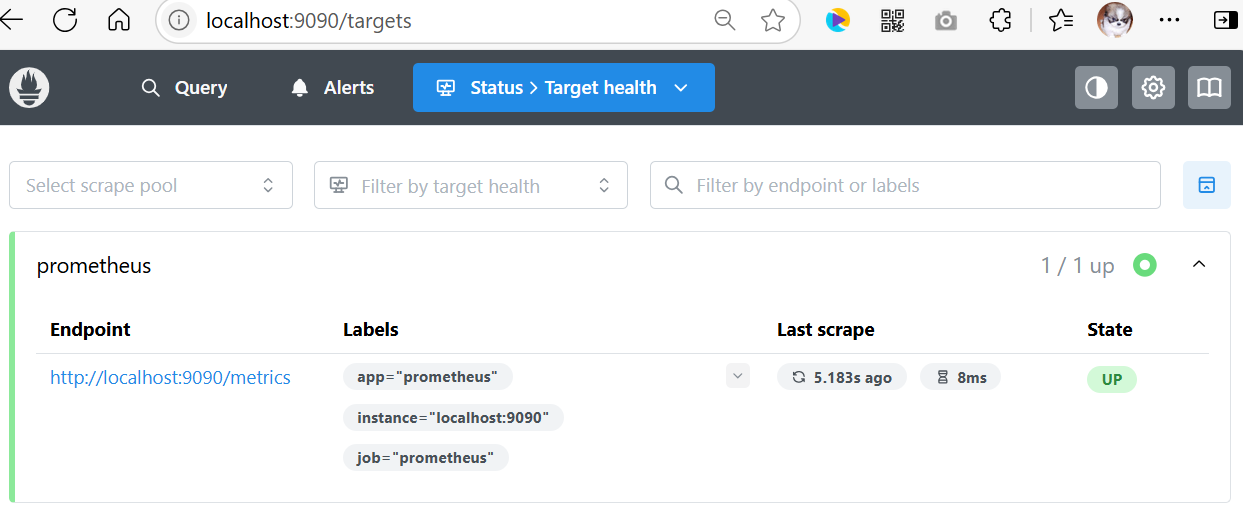Click the app="prometheus" label badge

(427, 377)
